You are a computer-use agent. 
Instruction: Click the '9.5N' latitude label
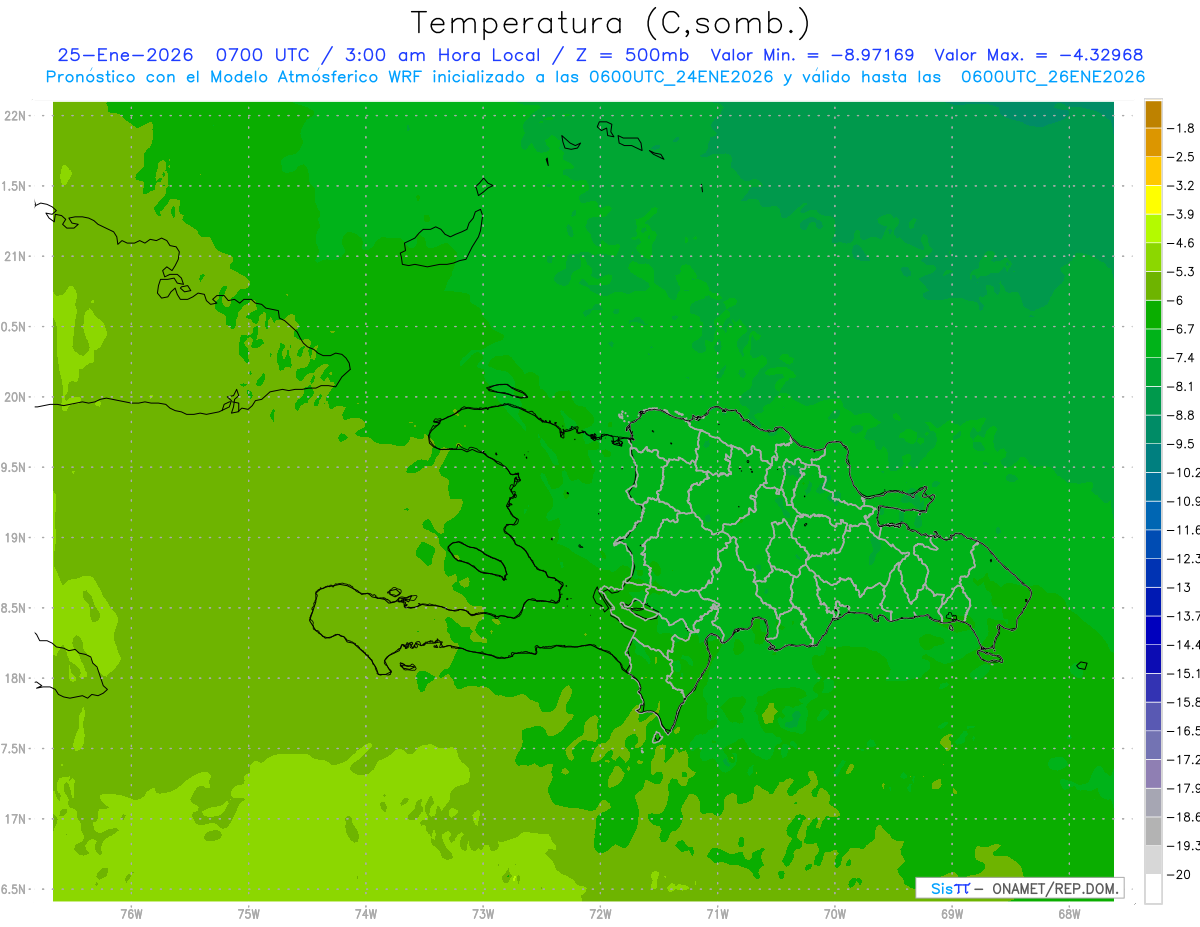[x=14, y=467]
